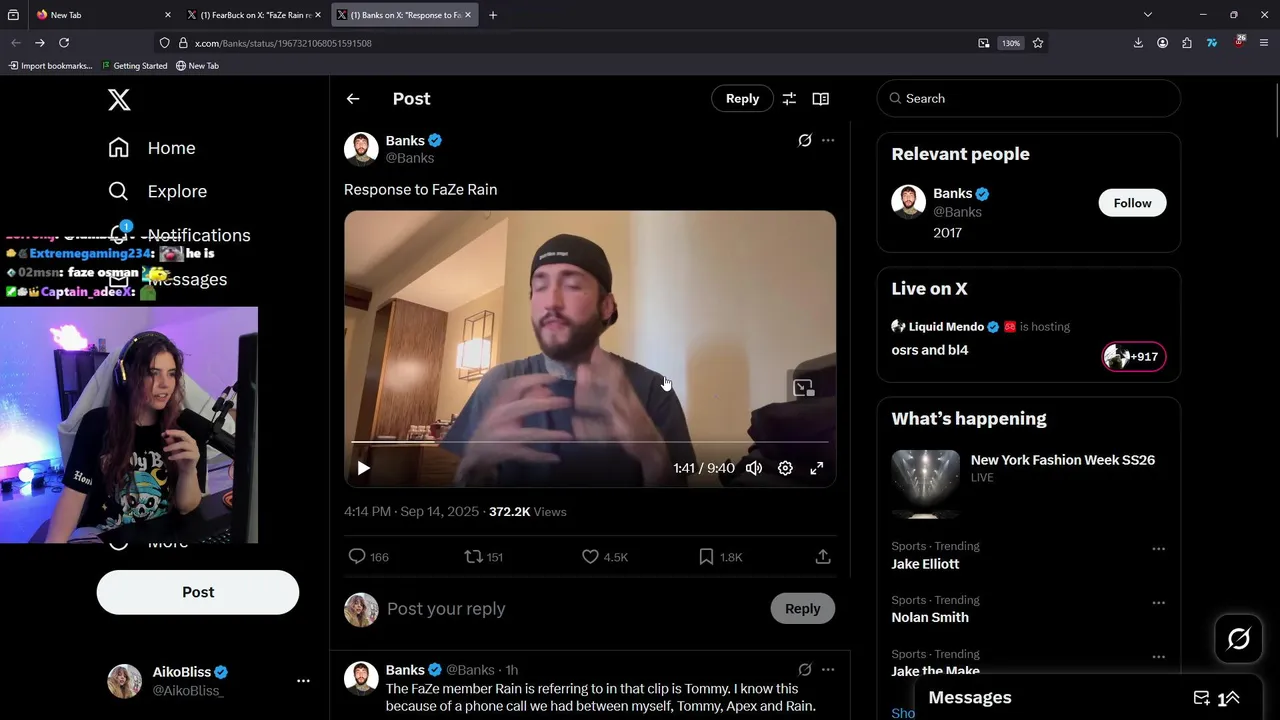Open more options on Banks' 1h reply

point(828,670)
